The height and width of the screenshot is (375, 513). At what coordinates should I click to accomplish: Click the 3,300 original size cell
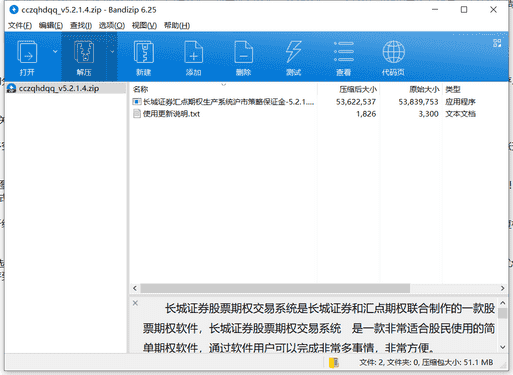[428, 114]
